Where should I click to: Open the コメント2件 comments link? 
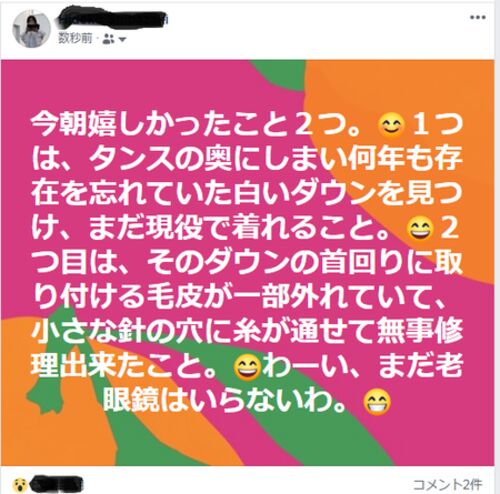(447, 485)
